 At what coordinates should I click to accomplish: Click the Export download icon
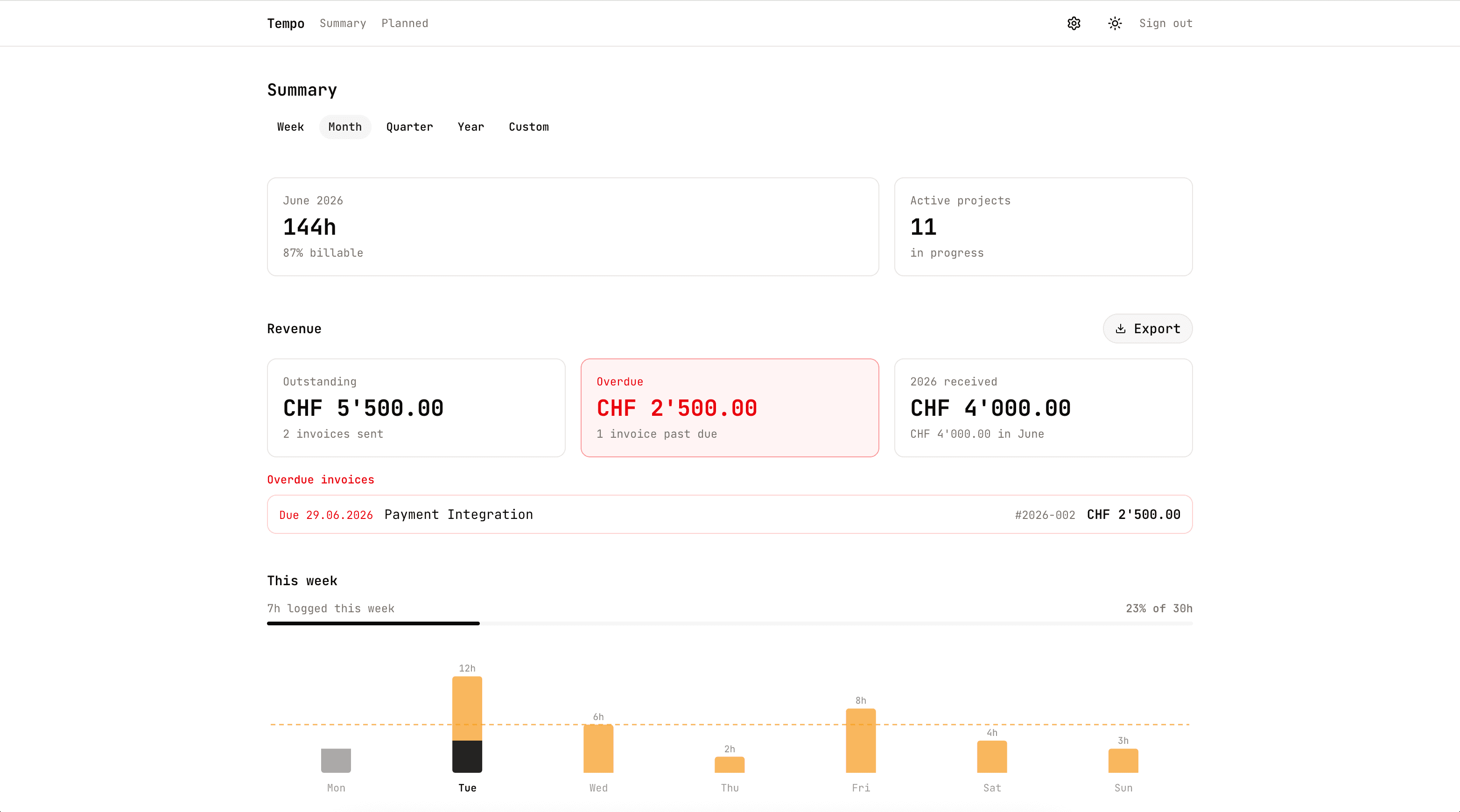[x=1121, y=329]
